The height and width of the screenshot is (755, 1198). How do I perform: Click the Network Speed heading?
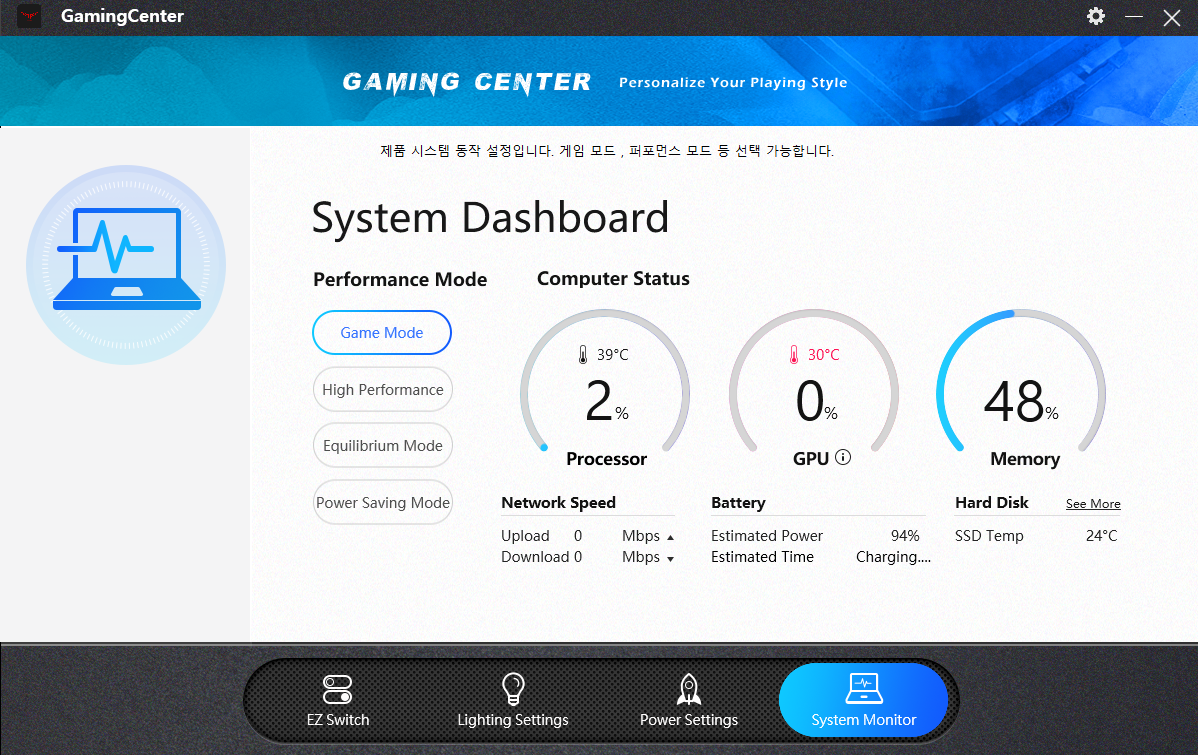tap(559, 502)
